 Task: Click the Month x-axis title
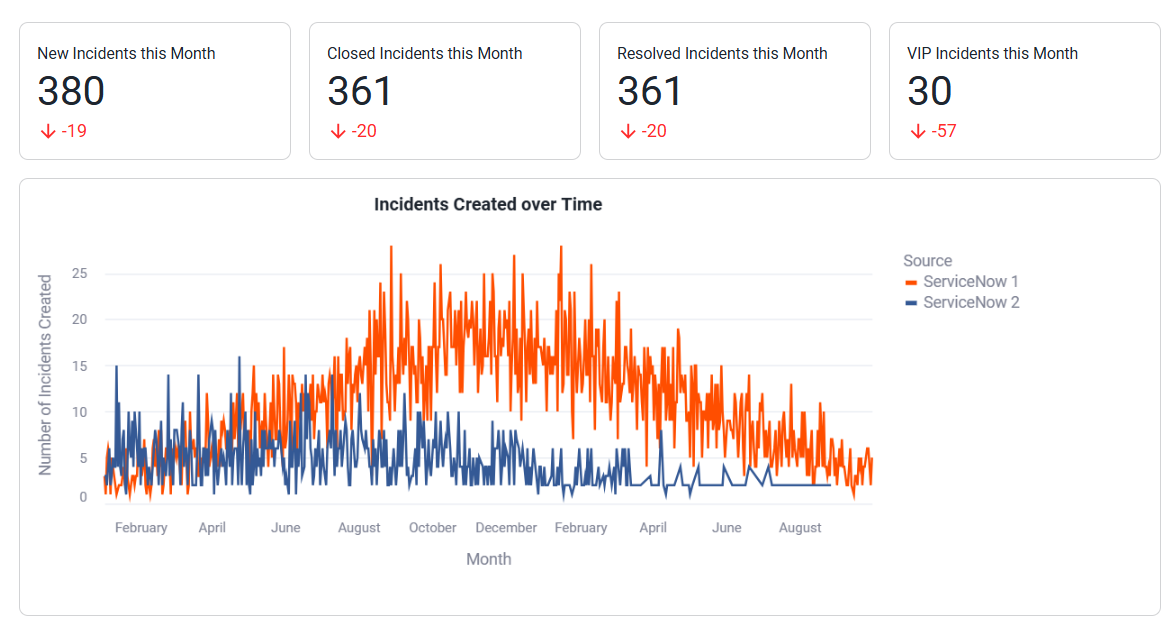coord(488,559)
